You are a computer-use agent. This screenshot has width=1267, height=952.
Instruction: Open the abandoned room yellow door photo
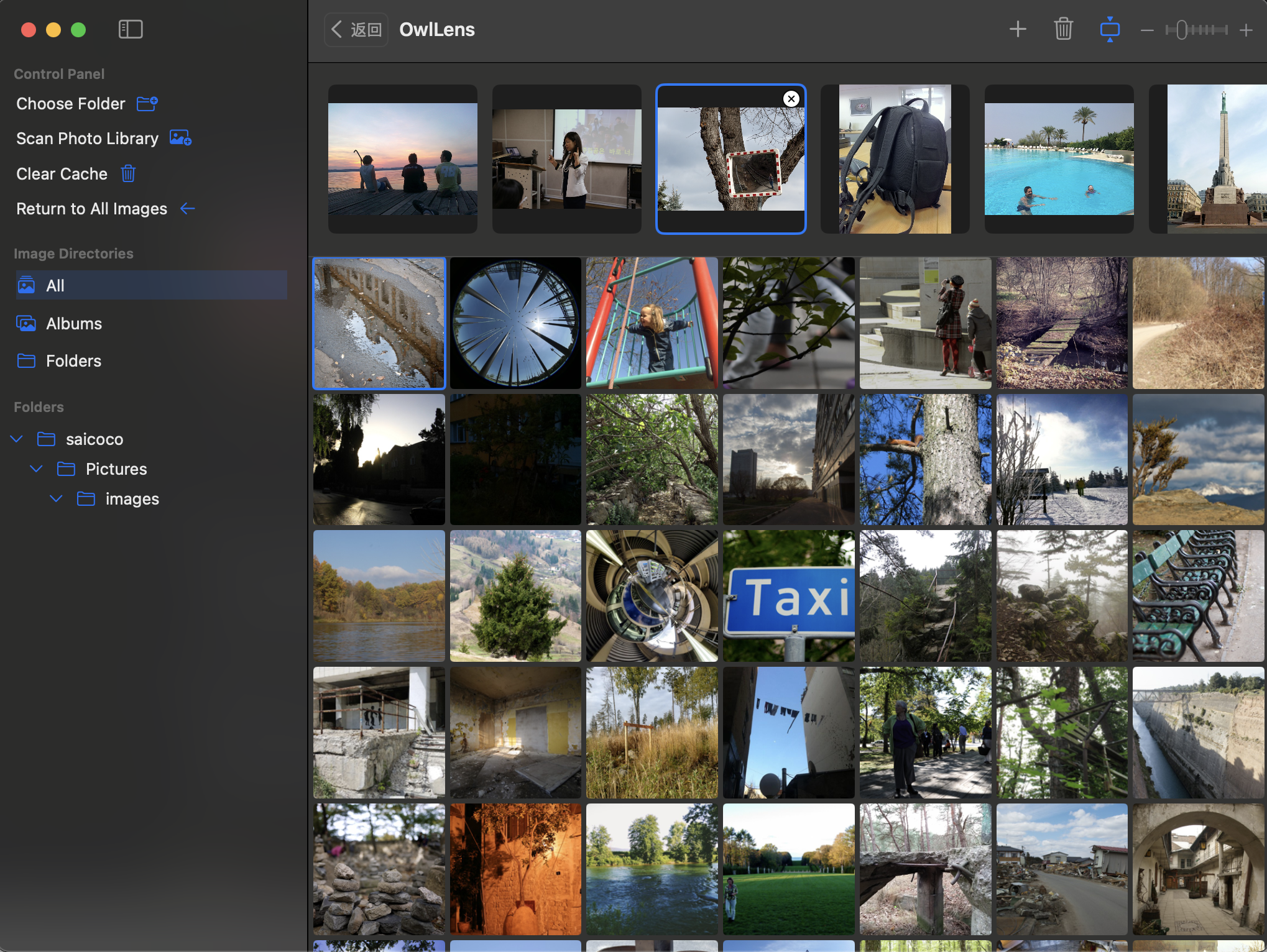tap(515, 733)
